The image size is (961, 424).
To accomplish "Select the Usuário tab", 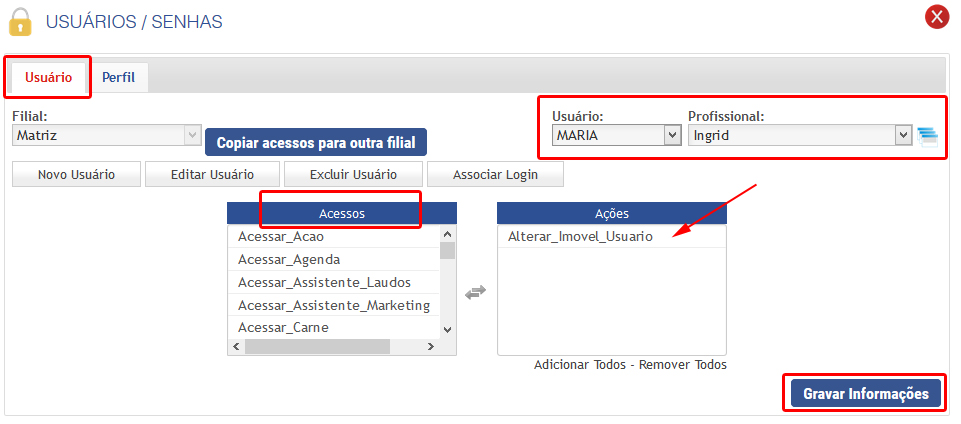I will click(x=48, y=77).
